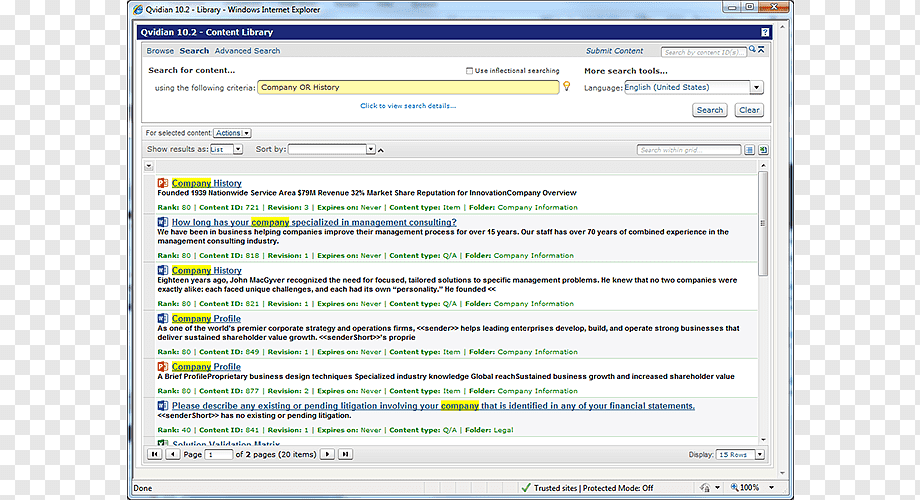Image resolution: width=920 pixels, height=500 pixels.
Task: Go to the previous results page
Action: 172,454
